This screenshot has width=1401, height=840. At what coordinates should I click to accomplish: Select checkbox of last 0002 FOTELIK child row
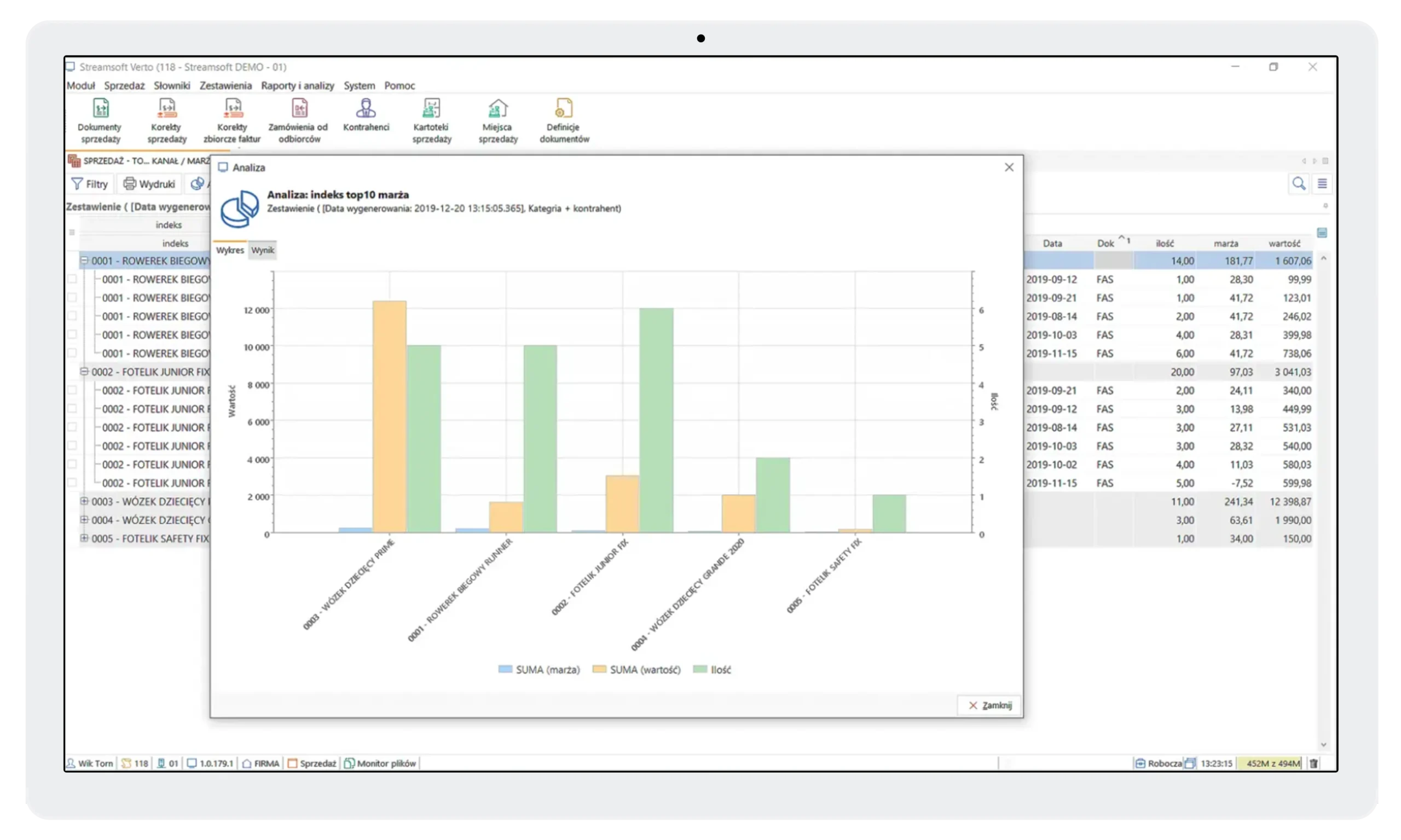pyautogui.click(x=72, y=483)
